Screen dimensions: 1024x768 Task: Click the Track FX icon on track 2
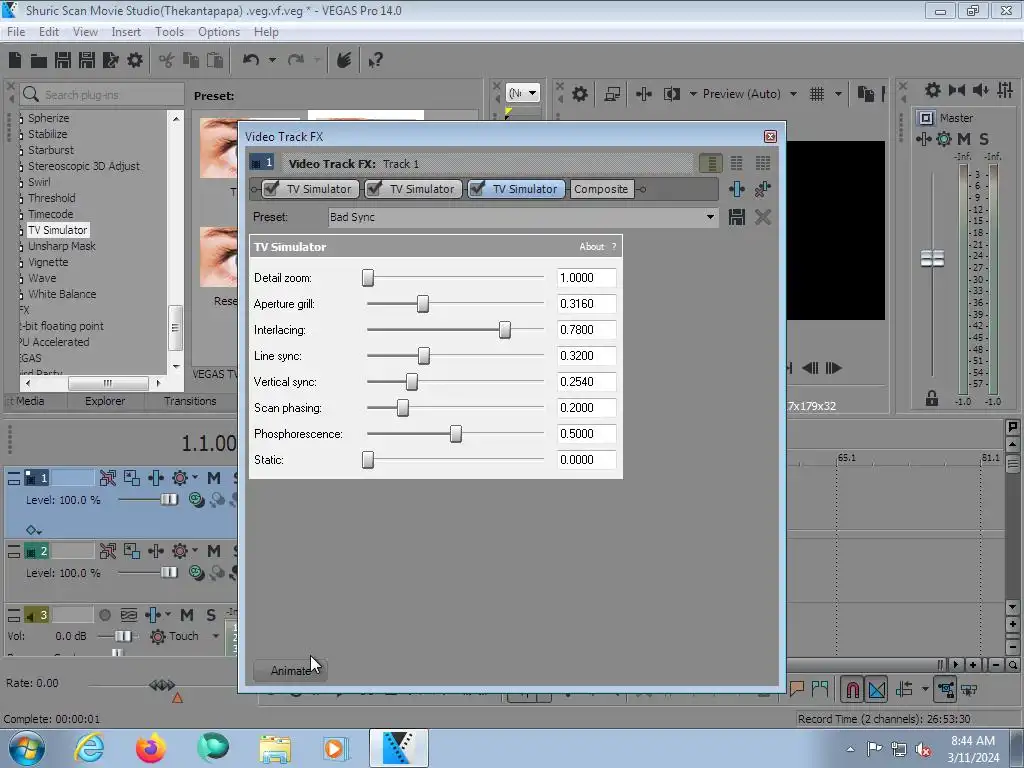tap(155, 551)
